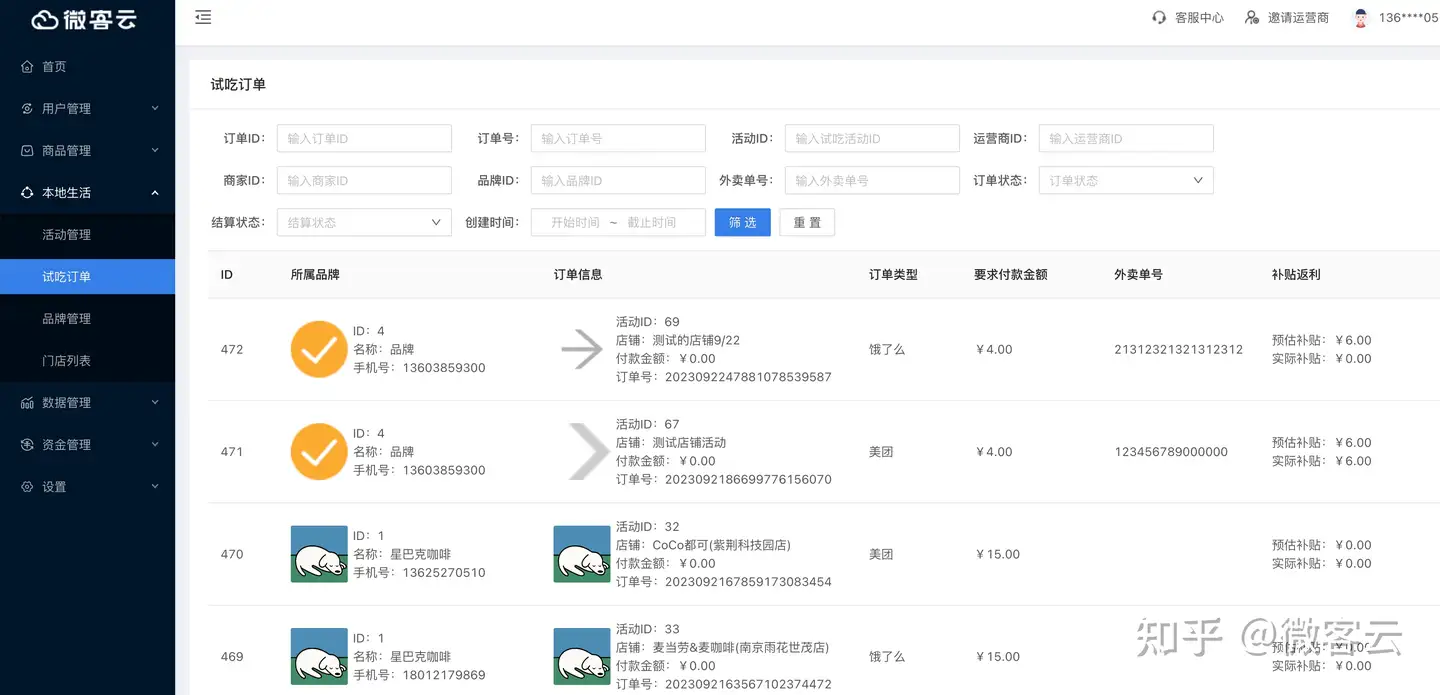The height and width of the screenshot is (695, 1440).
Task: Click the 设置 gear icon
Action: click(27, 487)
